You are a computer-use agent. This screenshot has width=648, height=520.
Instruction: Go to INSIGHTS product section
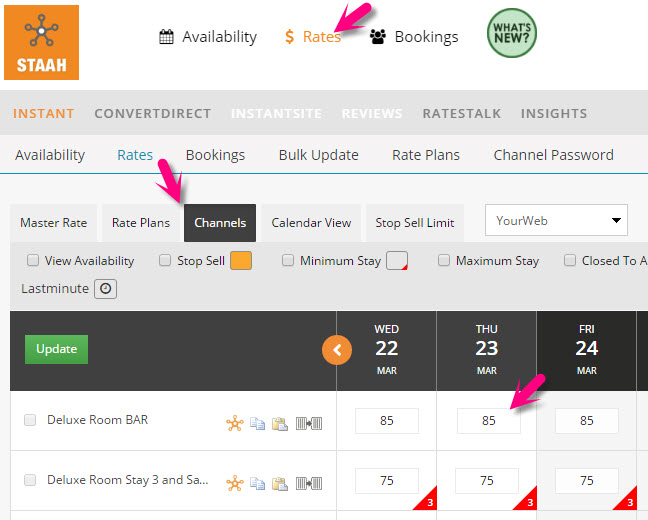point(554,113)
